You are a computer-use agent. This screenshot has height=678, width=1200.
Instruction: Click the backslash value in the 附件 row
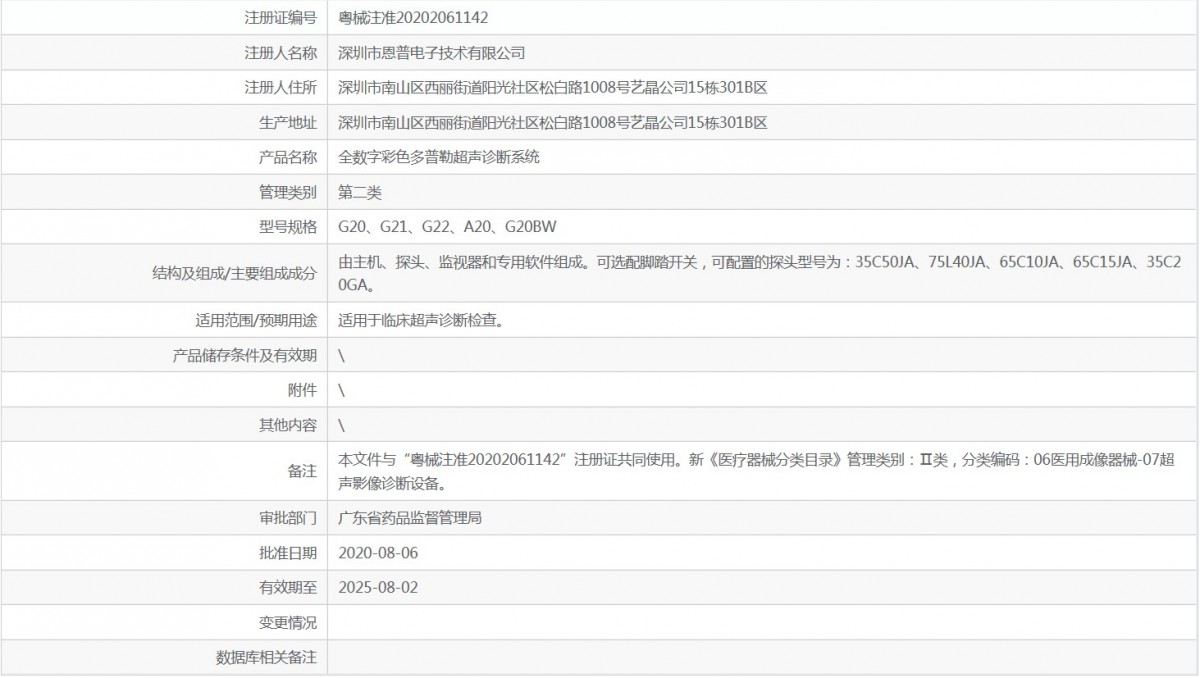(342, 389)
